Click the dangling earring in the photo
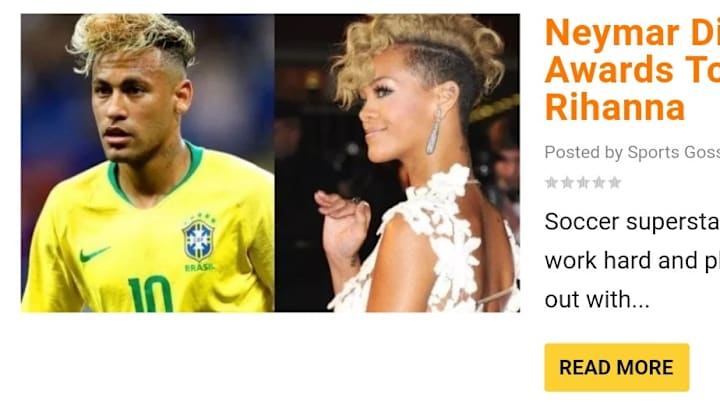This screenshot has height=405, width=720. pyautogui.click(x=434, y=131)
